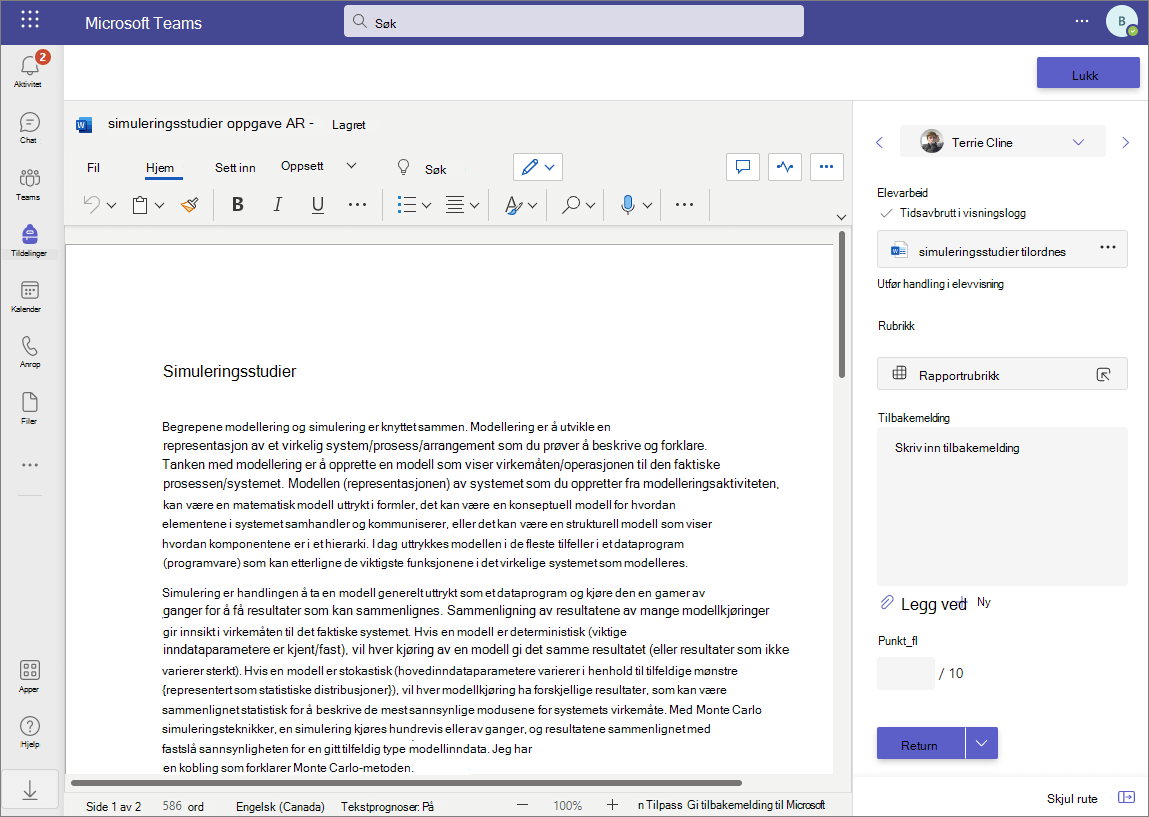This screenshot has height=817, width=1149.
Task: Click the catch-up activity pulse icon
Action: [x=785, y=167]
